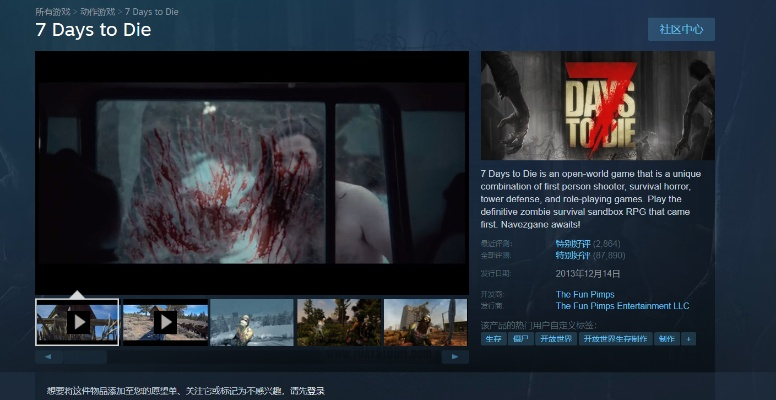This screenshot has height=400, width=776.
Task: Play the second trailer thumbnail
Action: coord(165,322)
